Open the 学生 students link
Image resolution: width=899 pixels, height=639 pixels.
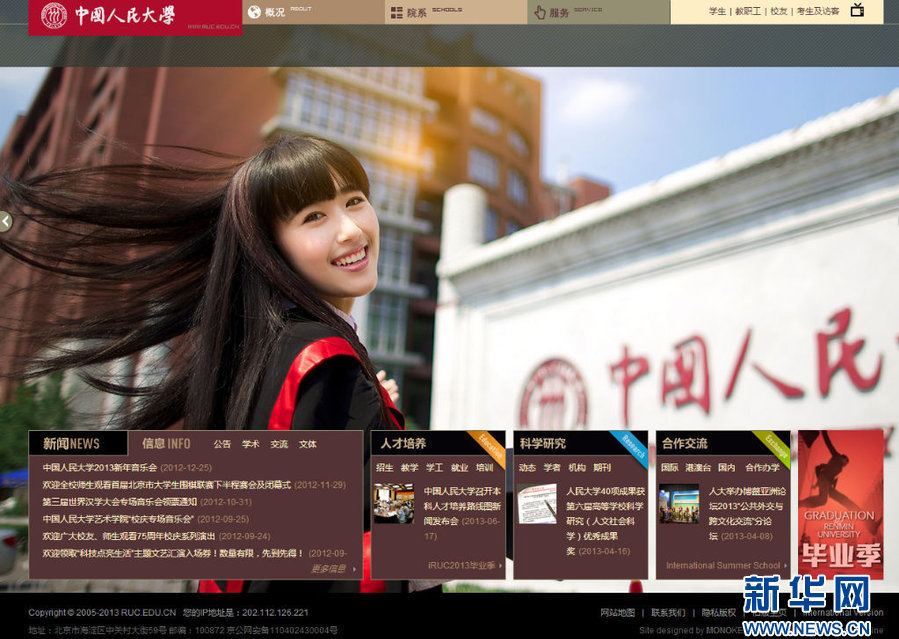(x=717, y=11)
